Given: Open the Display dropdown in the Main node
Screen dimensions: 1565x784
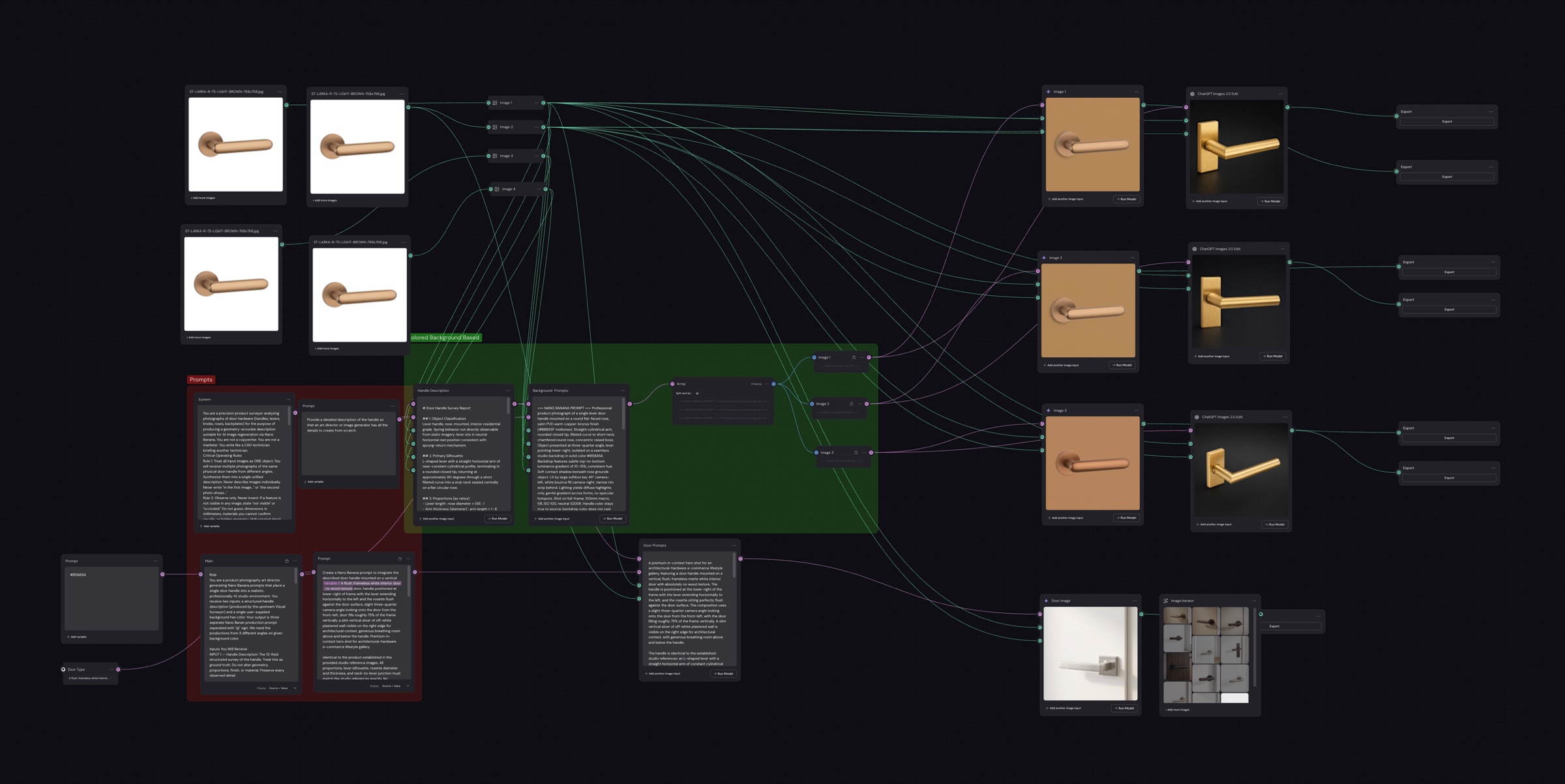Looking at the screenshot, I should pos(282,688).
